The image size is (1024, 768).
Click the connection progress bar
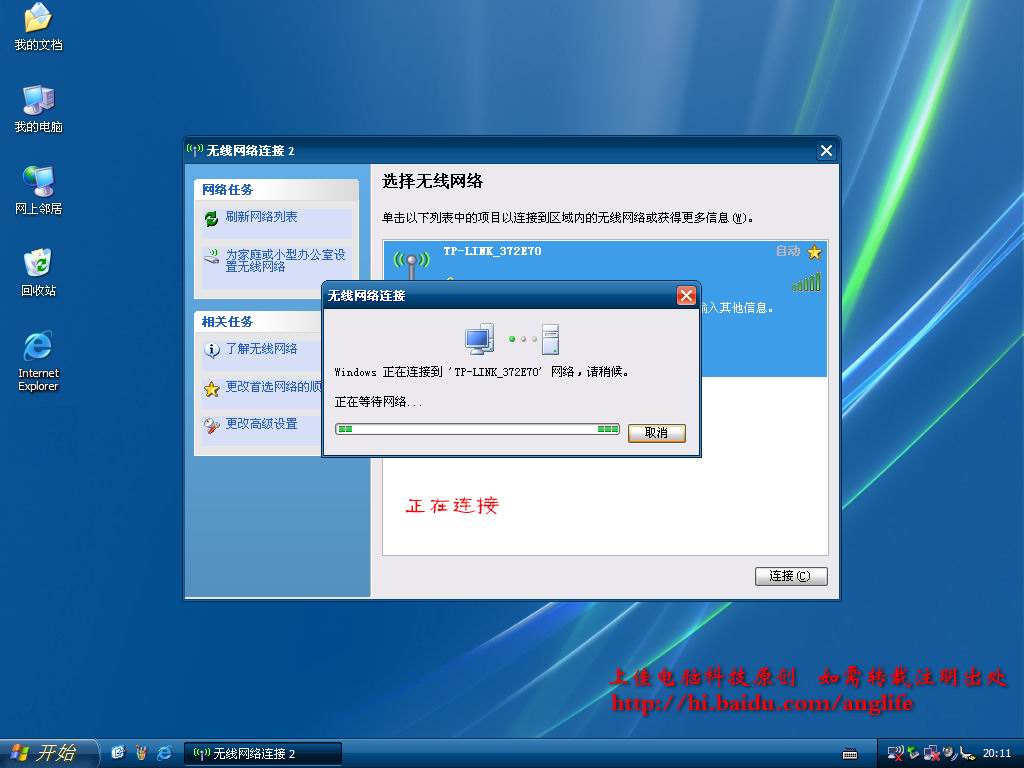pos(477,429)
